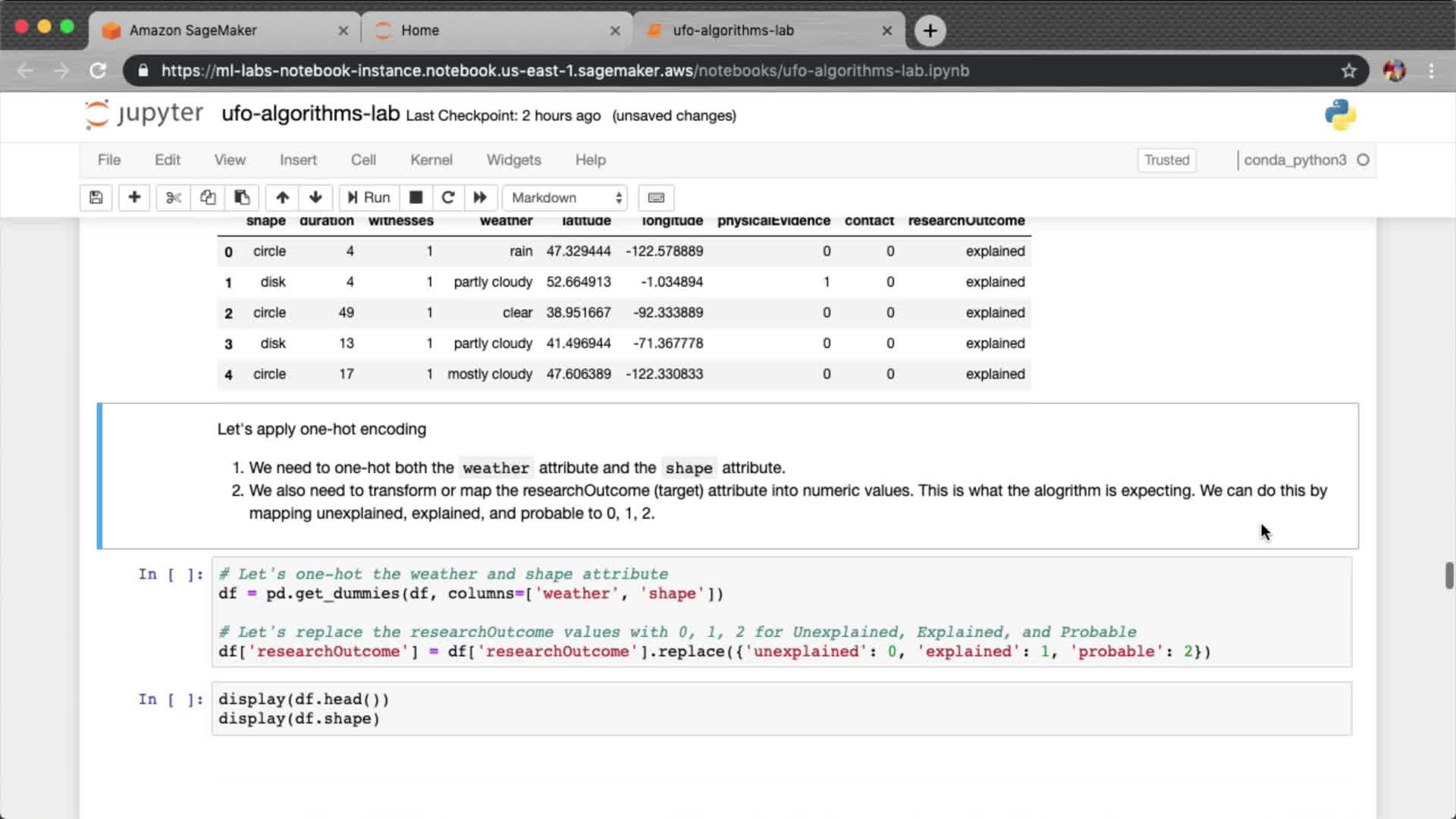Image resolution: width=1456 pixels, height=819 pixels.
Task: Copy selected cells icon
Action: (x=208, y=198)
